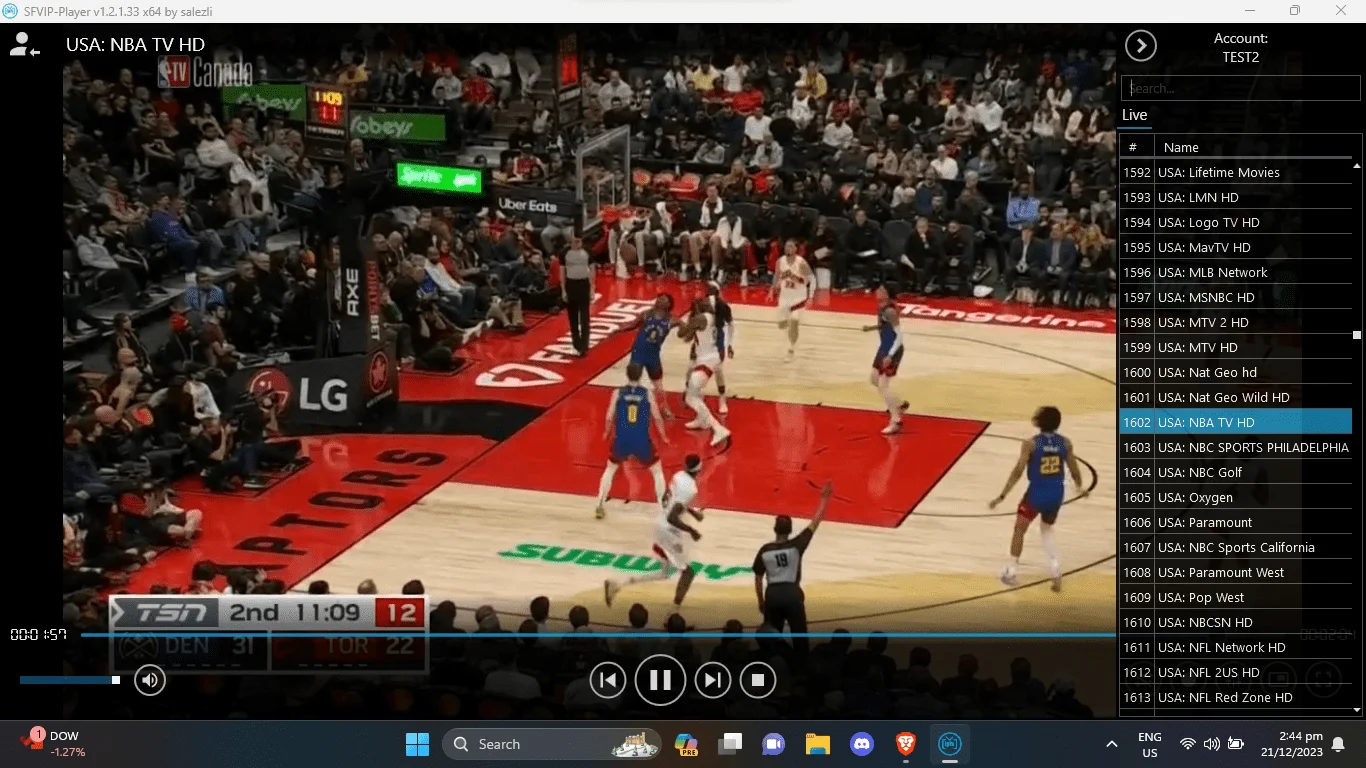Image resolution: width=1366 pixels, height=768 pixels.
Task: Select USA: Nat Geo Wild HD channel
Action: 1236,397
